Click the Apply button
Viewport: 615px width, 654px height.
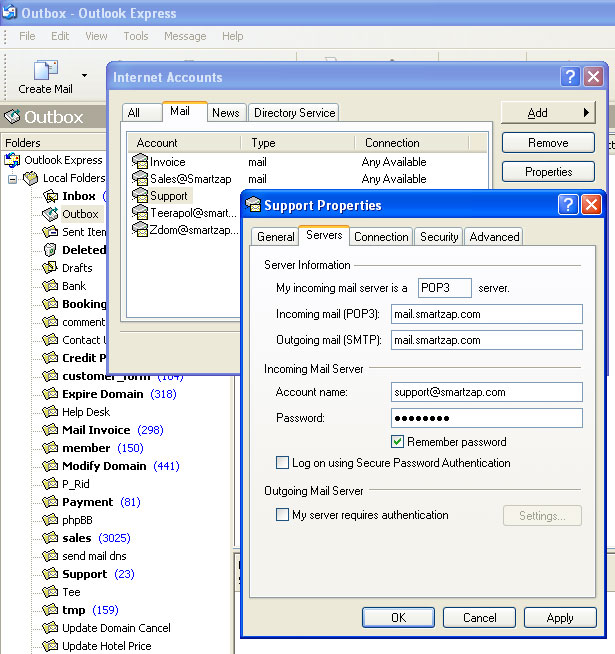(x=560, y=617)
